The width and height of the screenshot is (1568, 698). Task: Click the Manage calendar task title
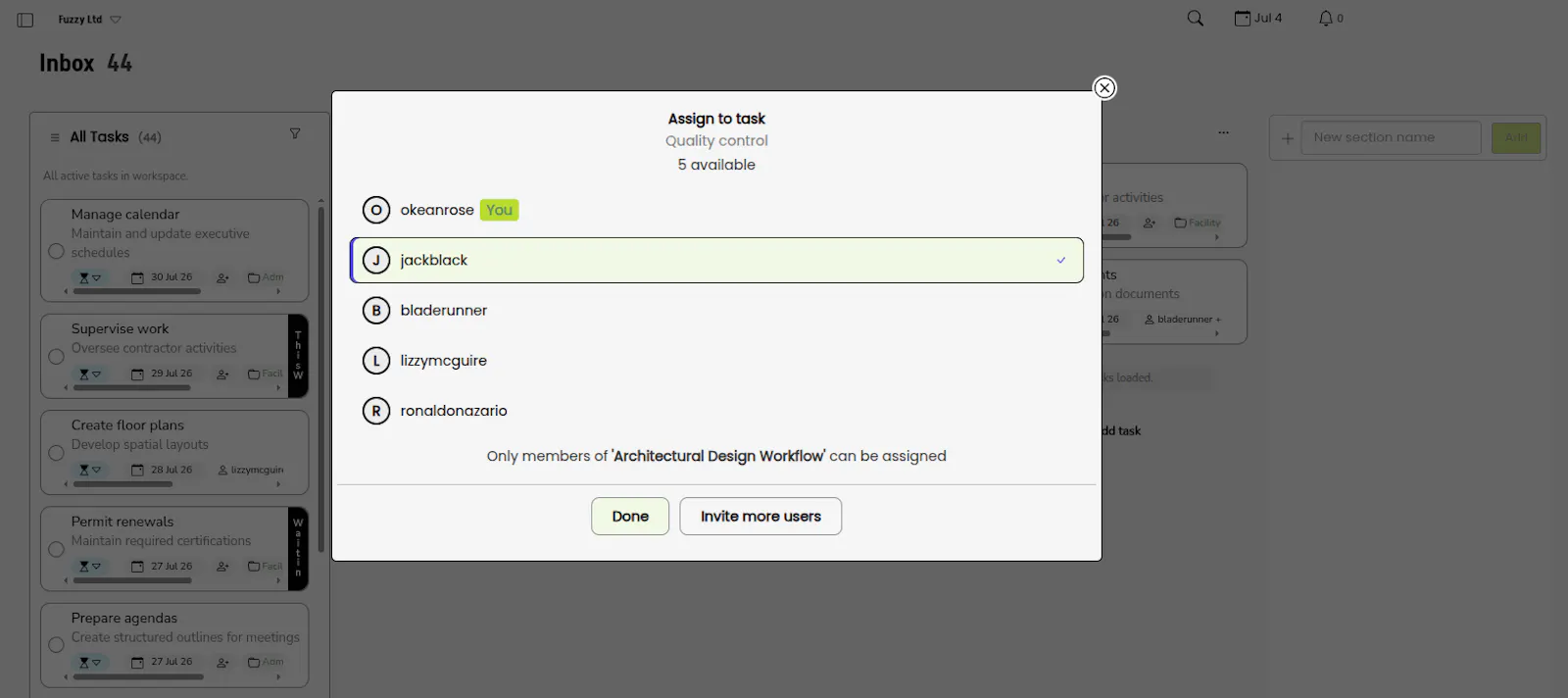125,215
